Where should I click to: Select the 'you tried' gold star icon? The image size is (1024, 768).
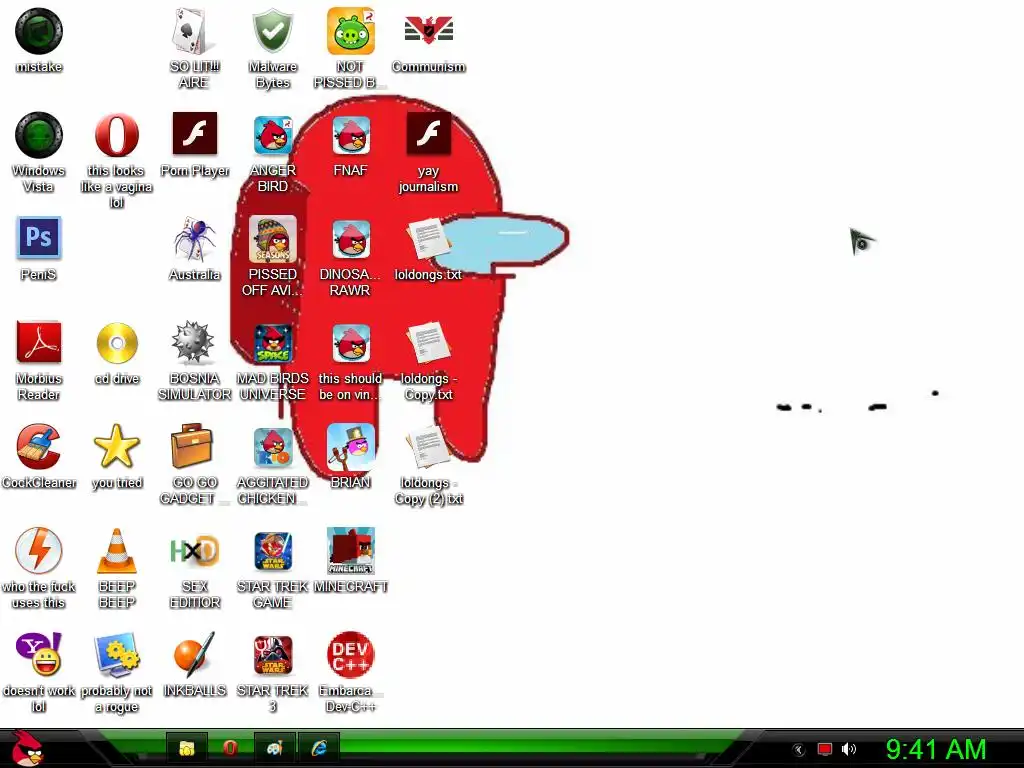click(116, 447)
